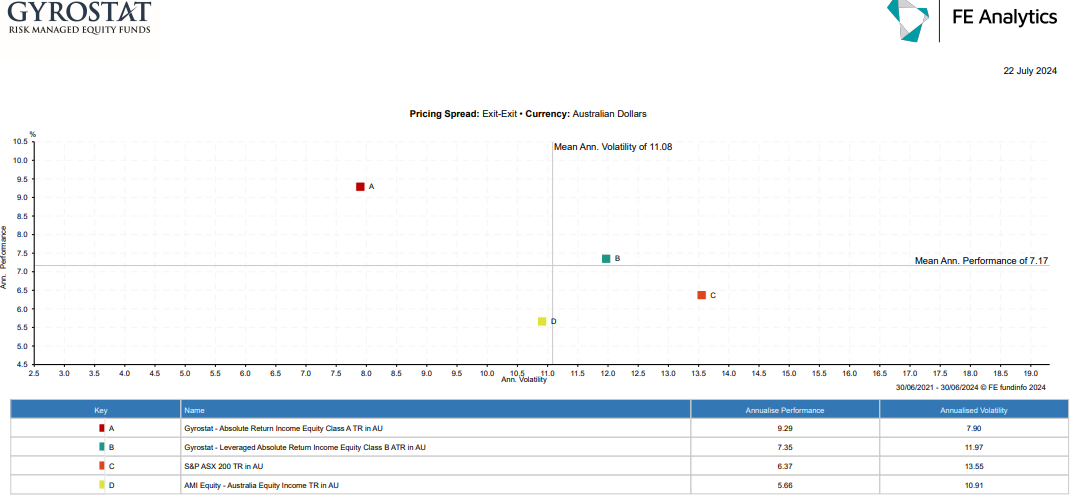Select the 'S&P ASX 200 TR in AU' name

(223, 466)
